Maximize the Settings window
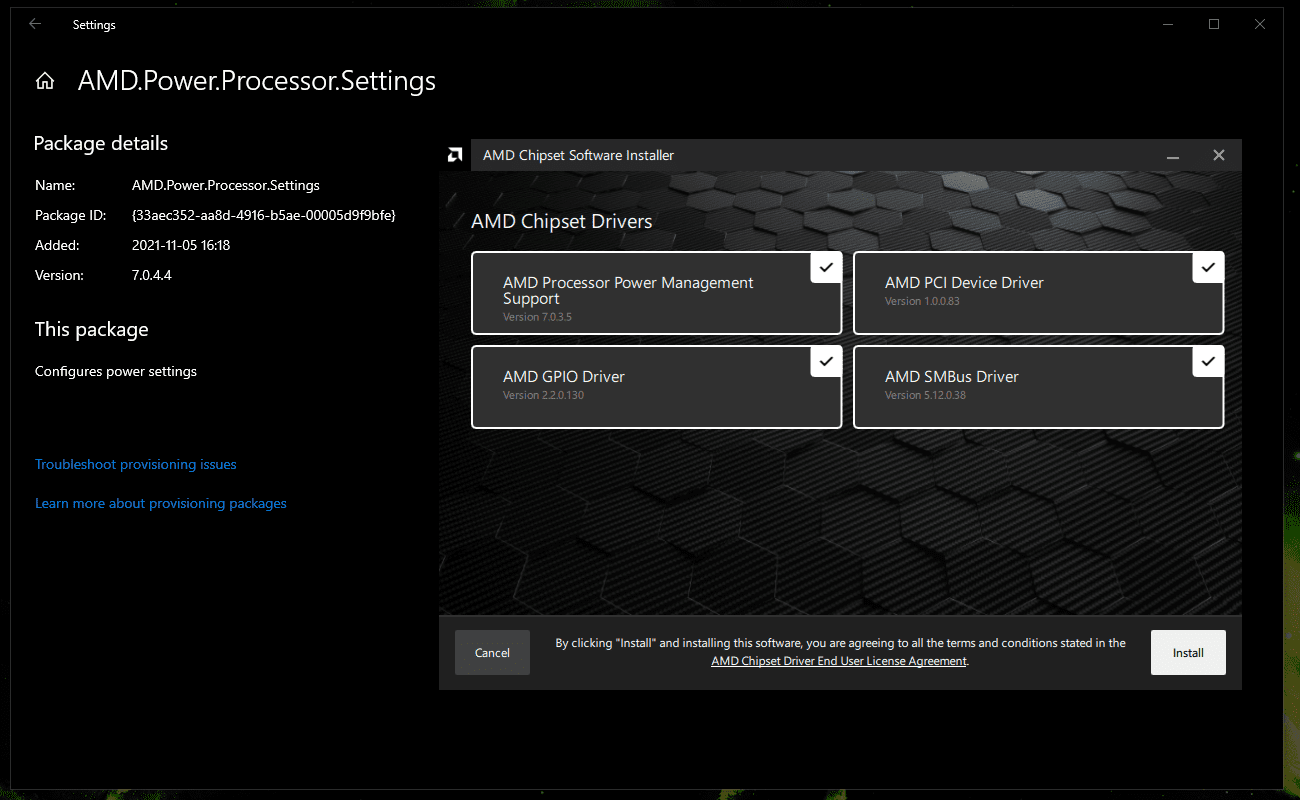The image size is (1300, 800). [x=1214, y=24]
